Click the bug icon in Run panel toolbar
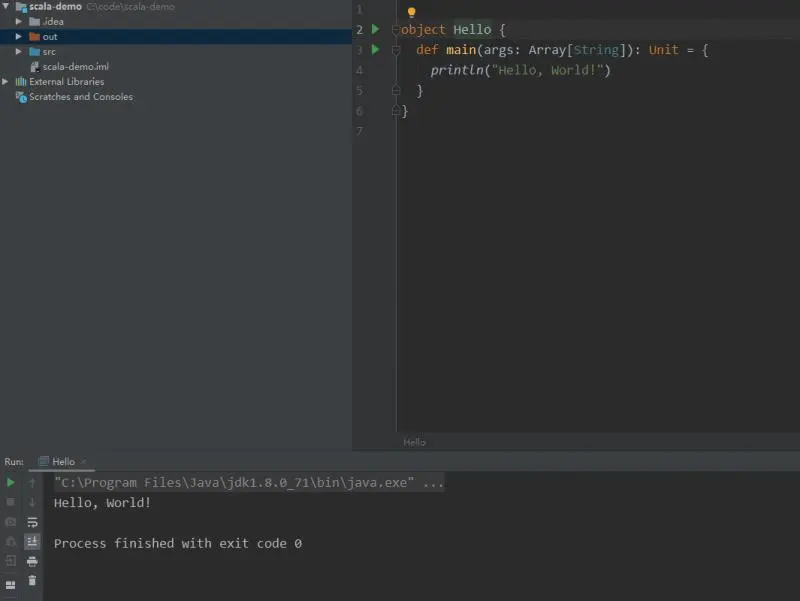800x601 pixels. pos(10,541)
